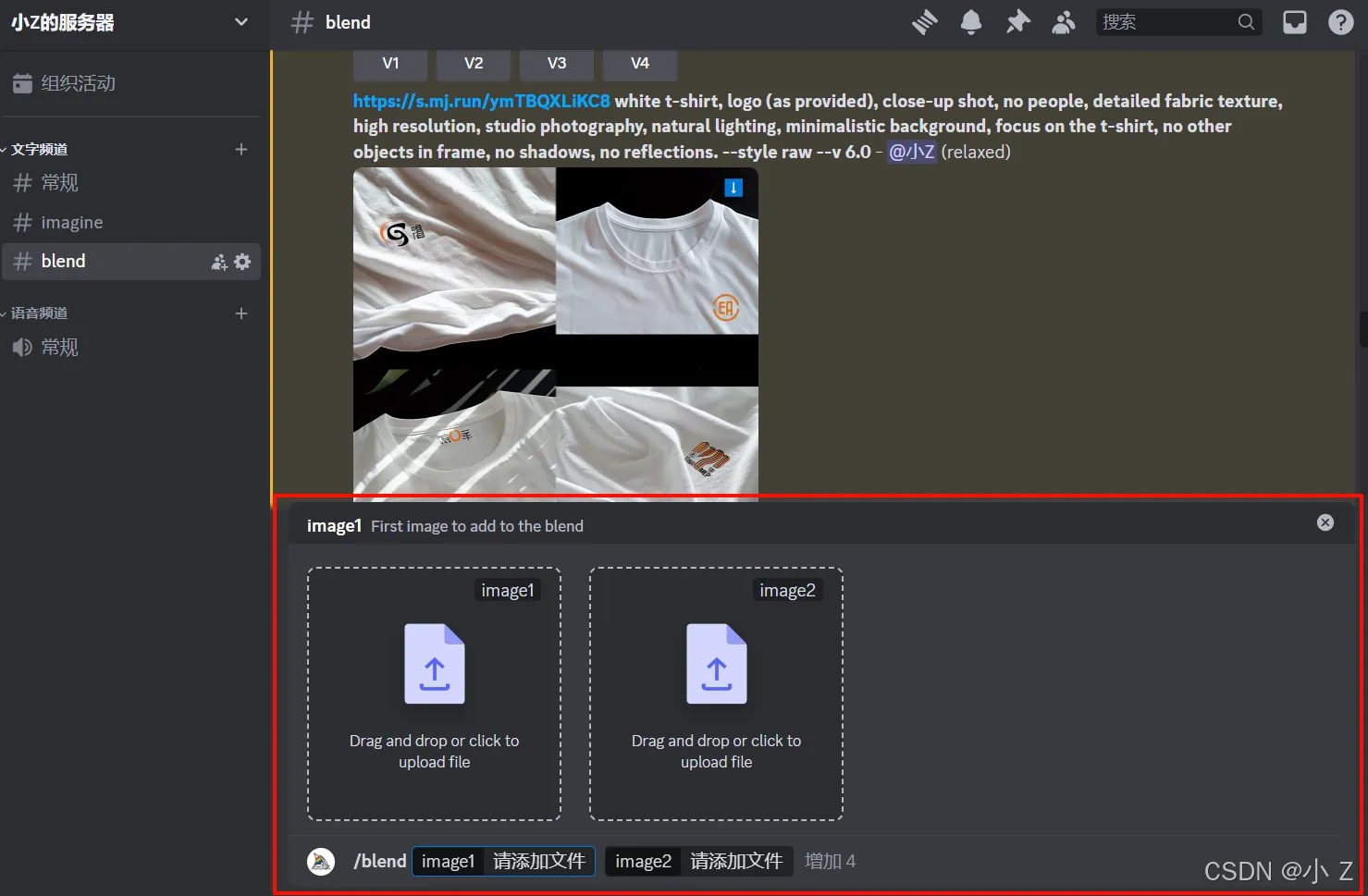Click invite people icon on blend channel
The image size is (1368, 896).
(219, 262)
